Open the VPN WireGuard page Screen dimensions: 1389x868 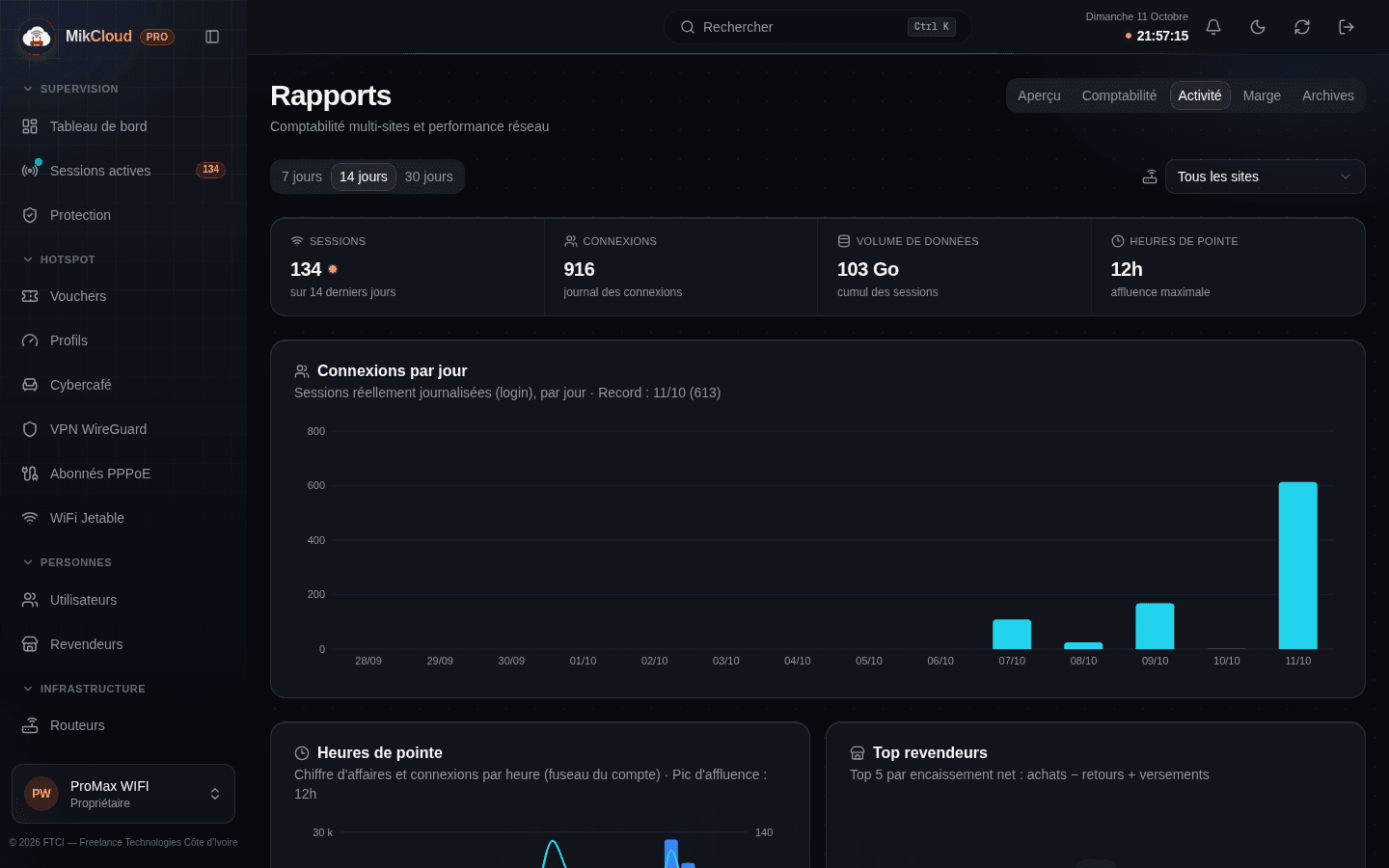coord(123,429)
